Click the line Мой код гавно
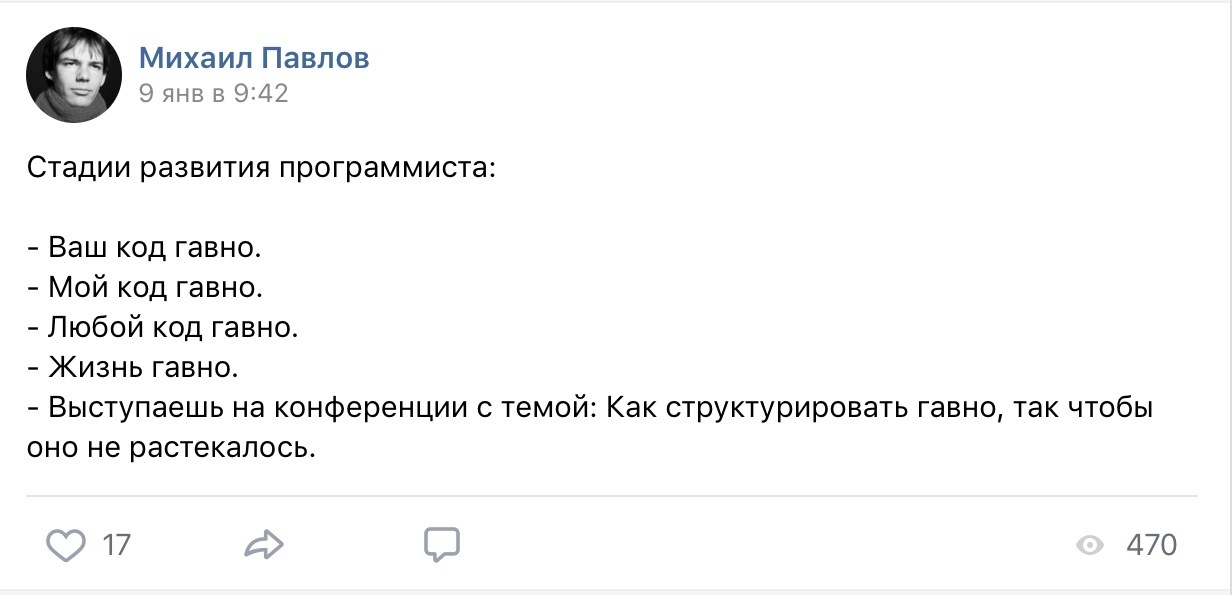This screenshot has width=1232, height=595. coord(145,288)
